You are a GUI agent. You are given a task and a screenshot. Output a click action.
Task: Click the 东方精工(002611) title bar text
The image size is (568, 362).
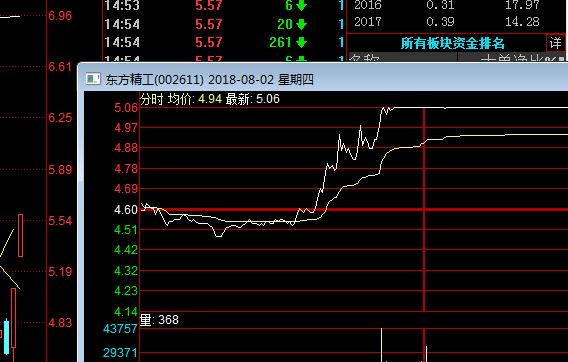tap(154, 80)
